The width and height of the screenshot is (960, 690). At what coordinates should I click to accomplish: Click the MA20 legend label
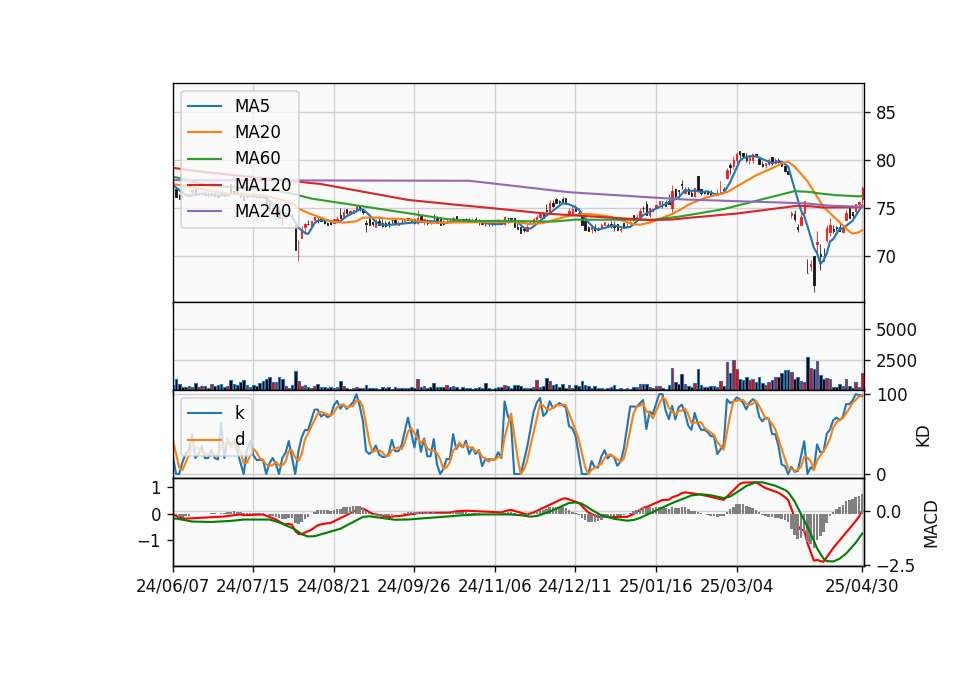coord(257,132)
